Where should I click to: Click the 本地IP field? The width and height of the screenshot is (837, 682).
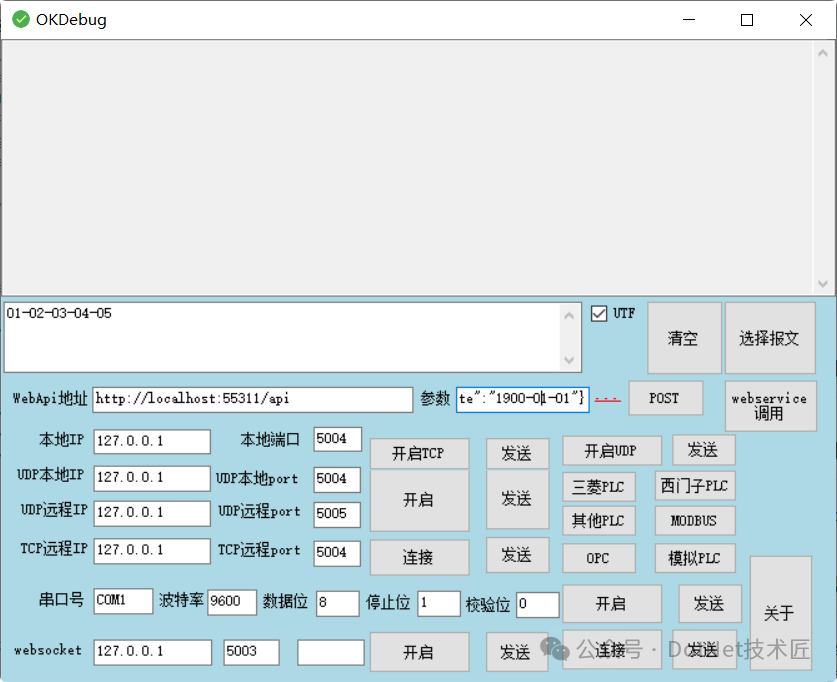click(152, 441)
